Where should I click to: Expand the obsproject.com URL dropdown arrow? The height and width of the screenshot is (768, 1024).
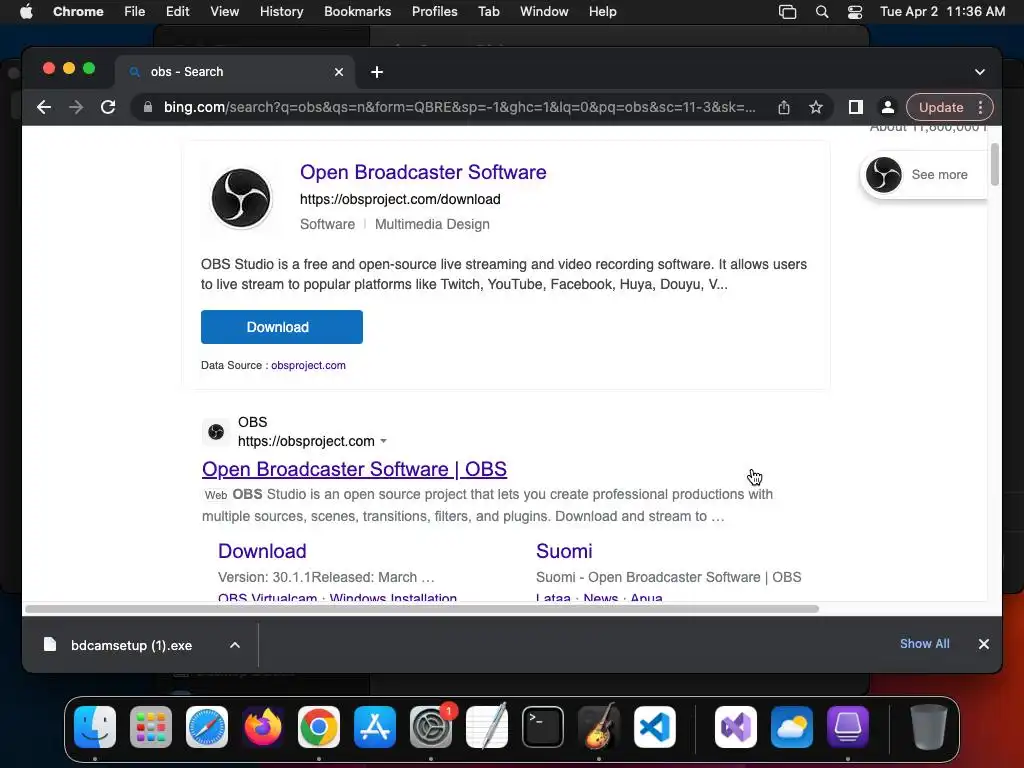tap(383, 441)
